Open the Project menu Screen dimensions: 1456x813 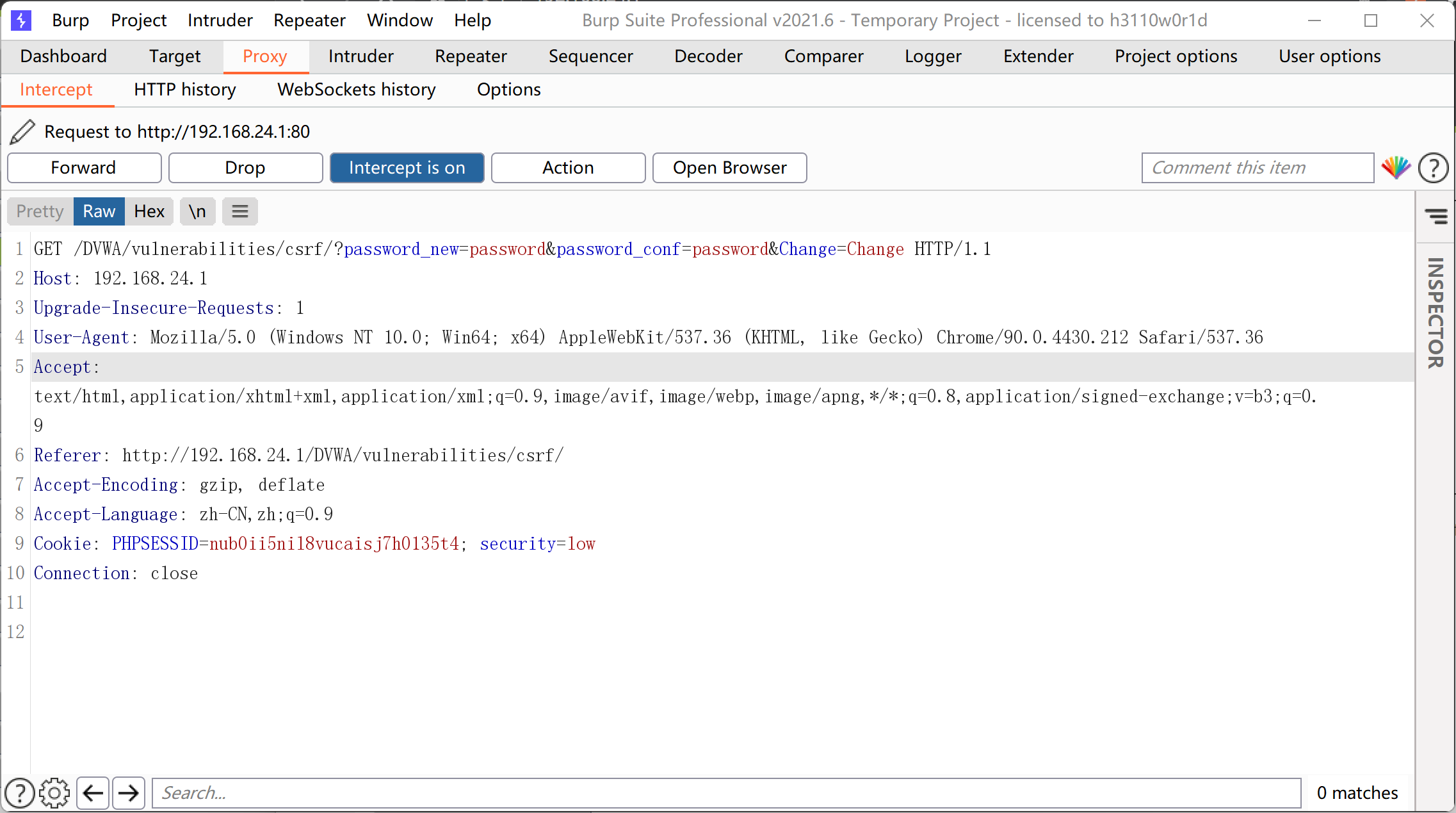[138, 21]
